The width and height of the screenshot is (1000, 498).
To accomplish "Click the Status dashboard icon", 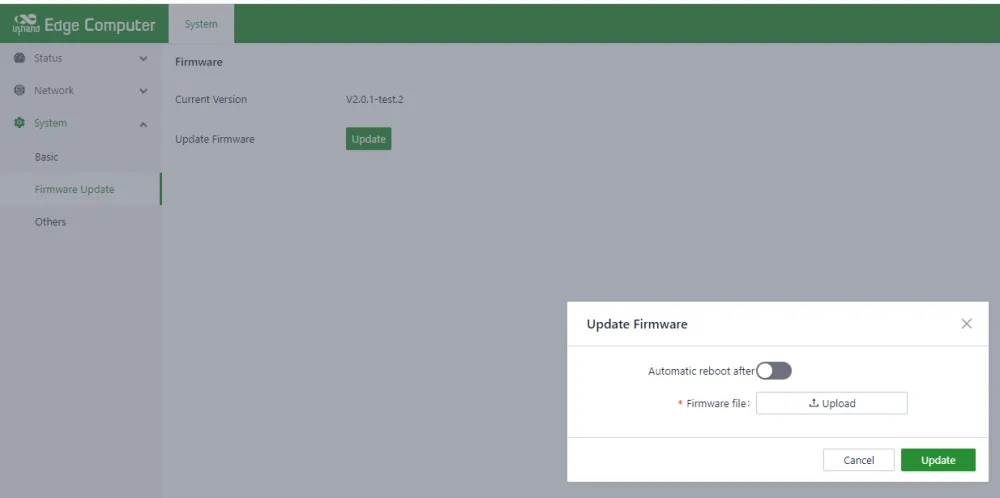I will point(19,58).
